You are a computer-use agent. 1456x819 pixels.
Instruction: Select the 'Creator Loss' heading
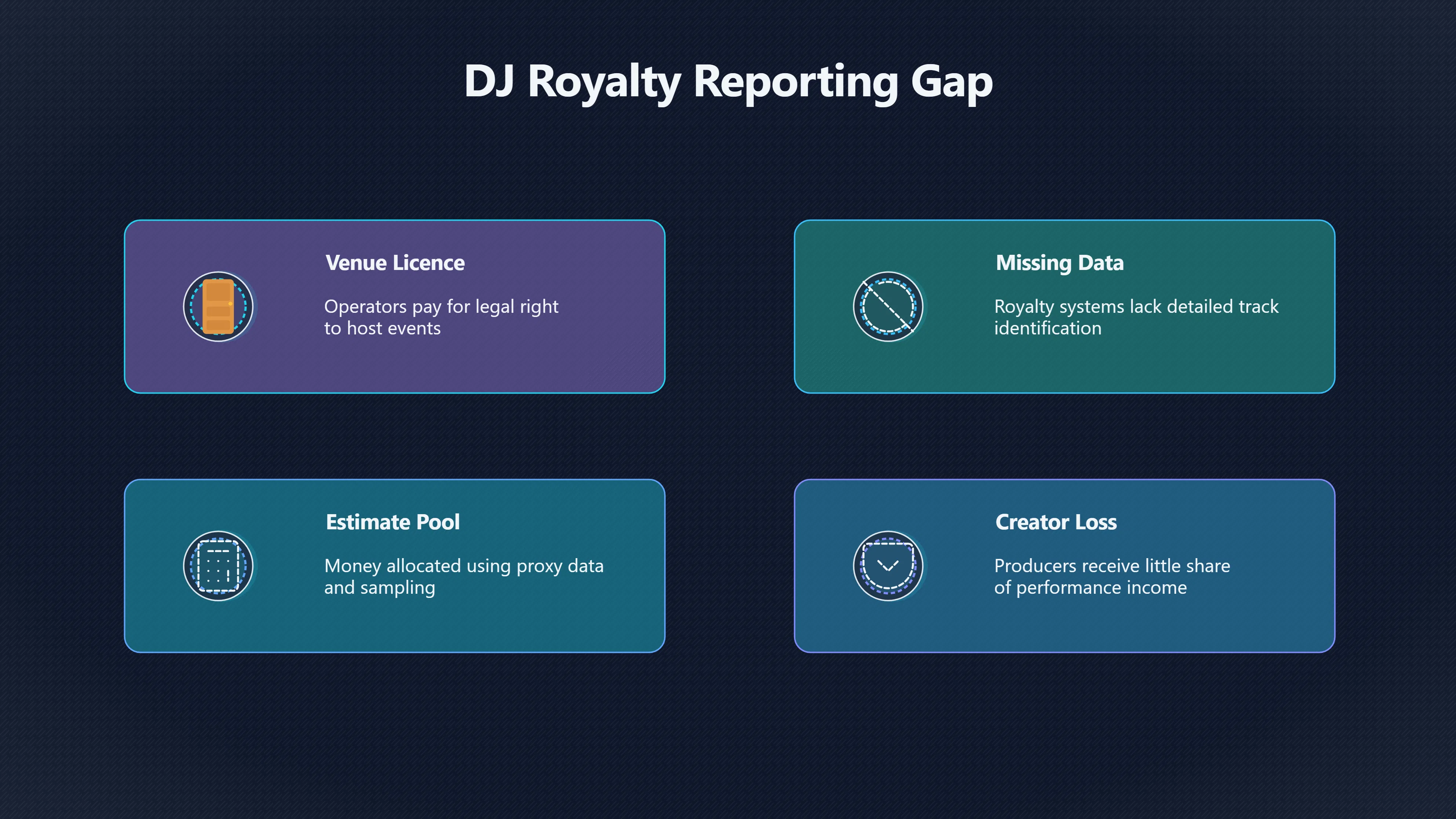click(1056, 522)
